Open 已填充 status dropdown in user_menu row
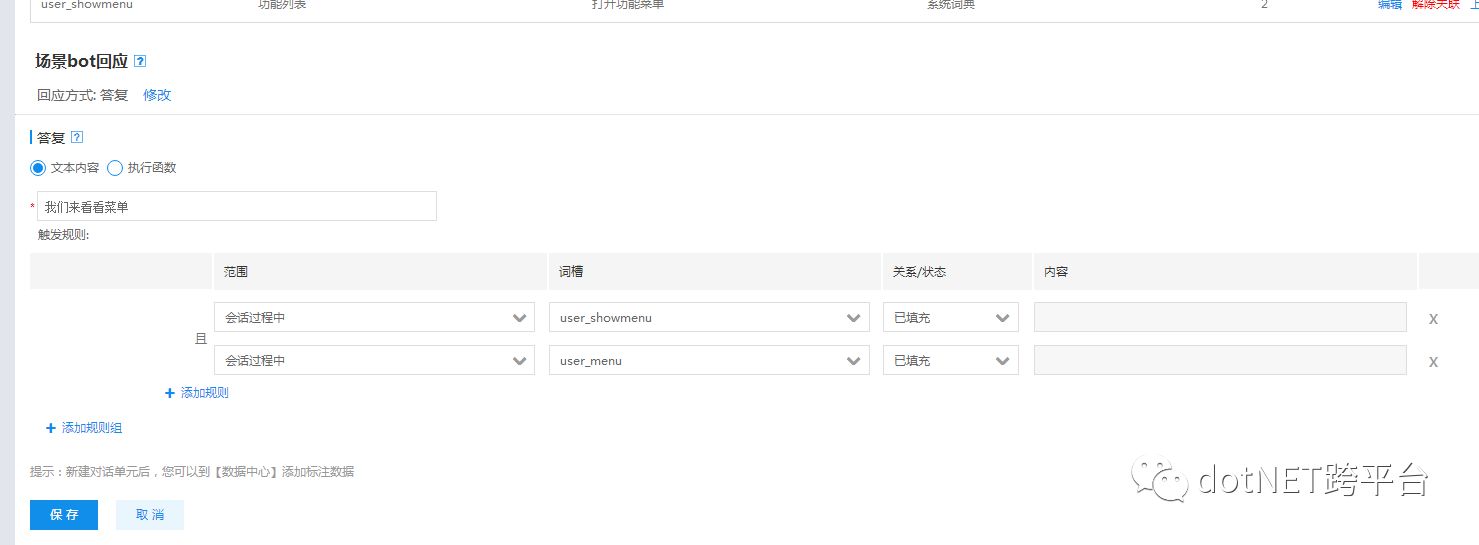Screen dimensions: 1479x545 pyautogui.click(x=951, y=360)
